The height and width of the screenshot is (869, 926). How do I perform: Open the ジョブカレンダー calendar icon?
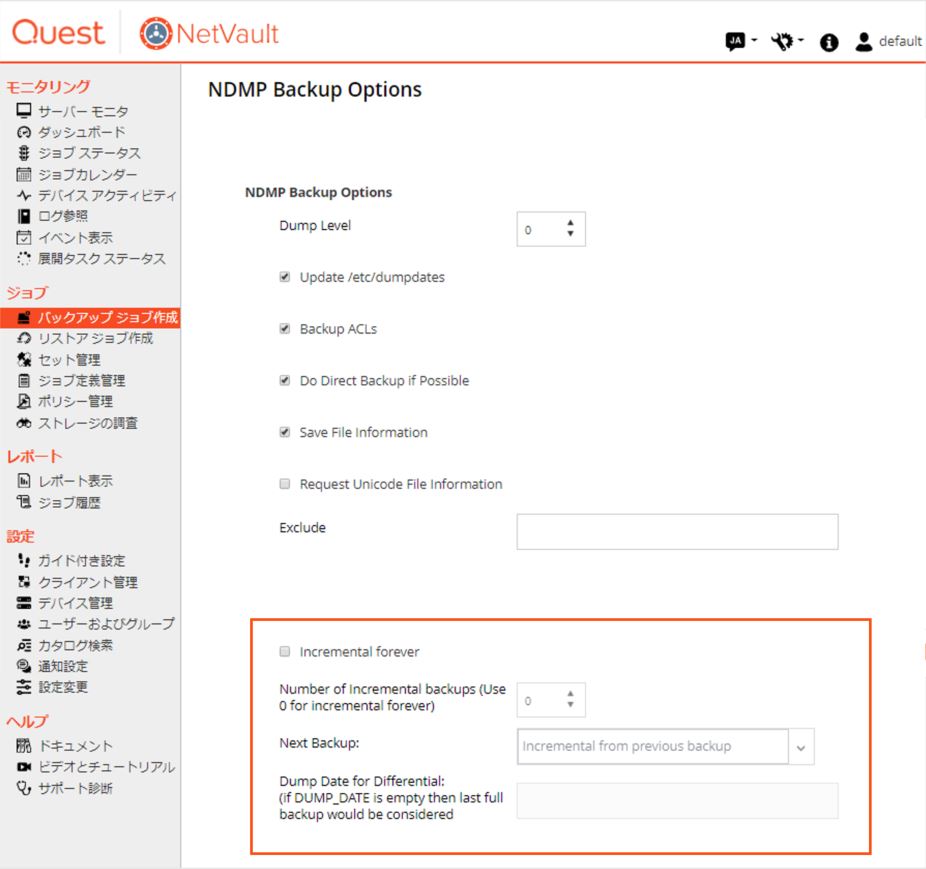24,174
